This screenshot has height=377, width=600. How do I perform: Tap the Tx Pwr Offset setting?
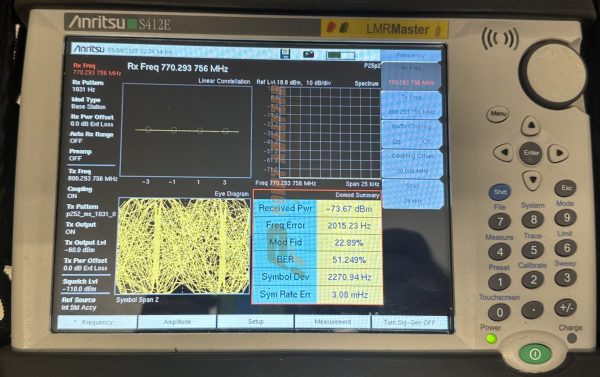tap(85, 264)
